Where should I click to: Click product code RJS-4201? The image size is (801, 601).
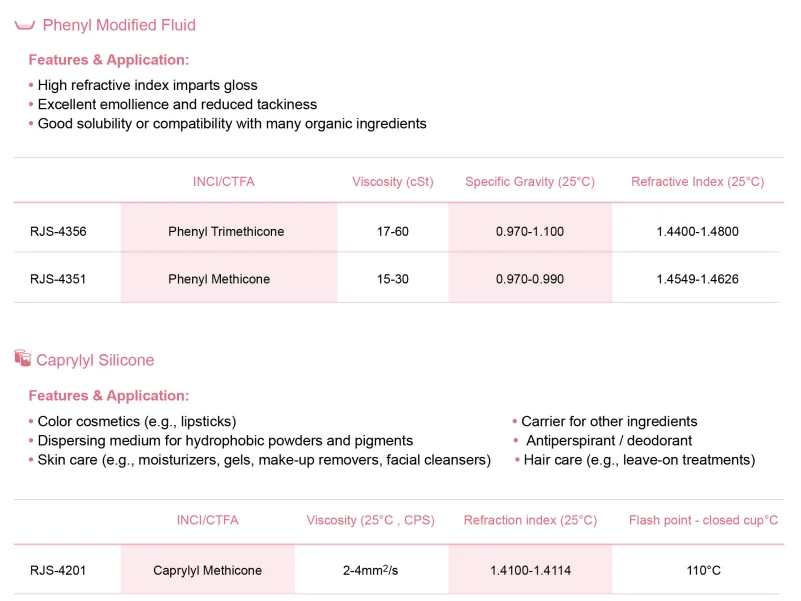click(x=58, y=571)
